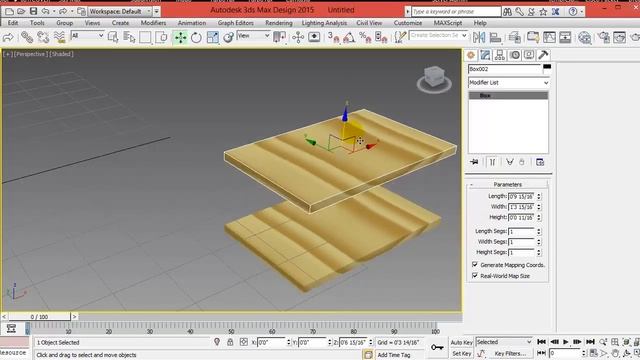Click the Shaded viewport label

point(61,54)
